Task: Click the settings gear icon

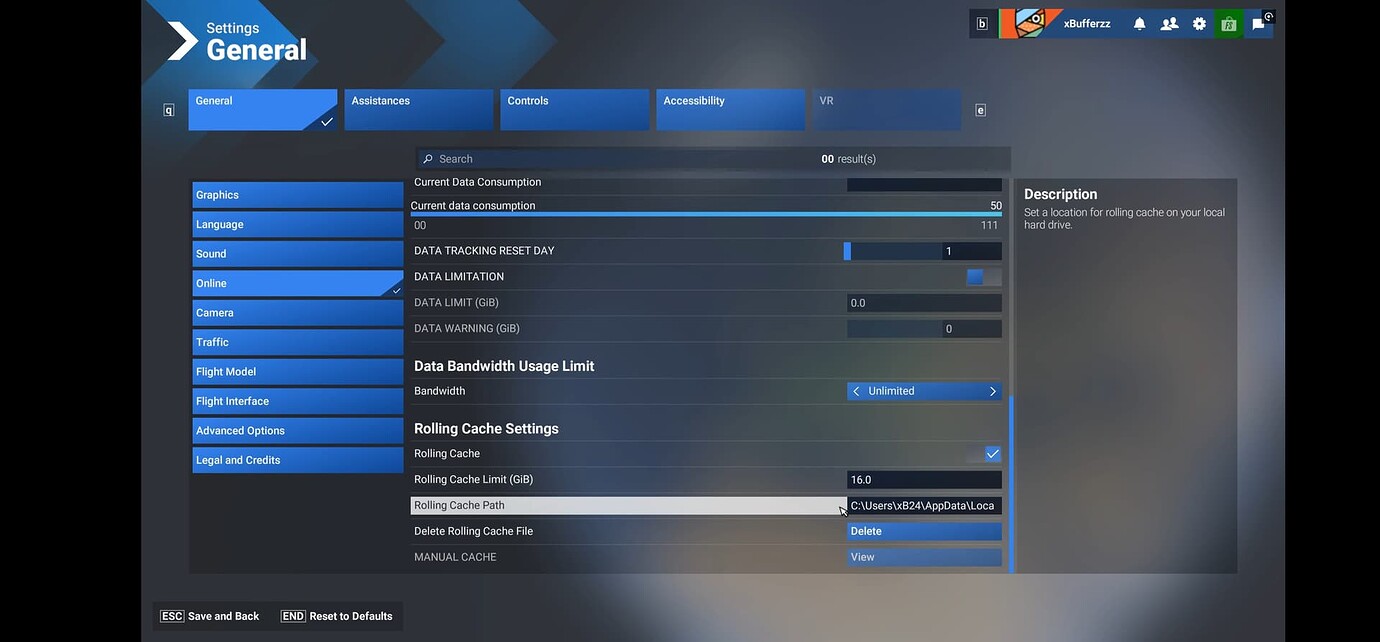Action: (x=1199, y=24)
